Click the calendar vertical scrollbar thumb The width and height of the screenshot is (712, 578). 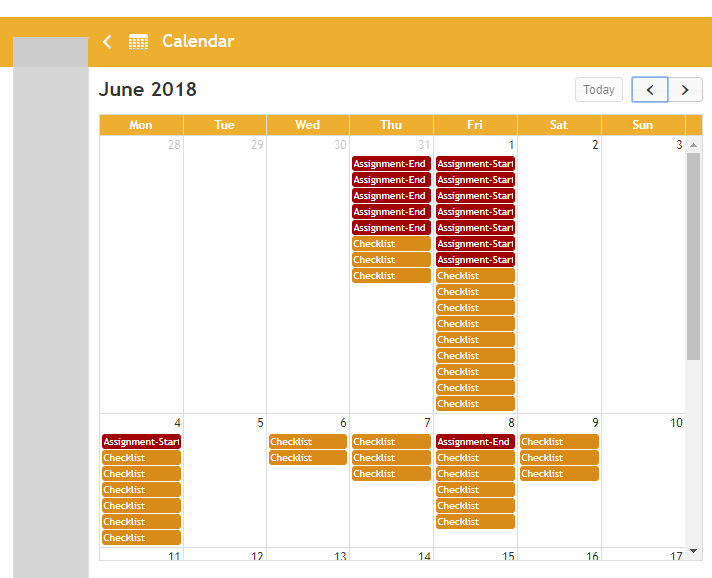click(x=693, y=255)
